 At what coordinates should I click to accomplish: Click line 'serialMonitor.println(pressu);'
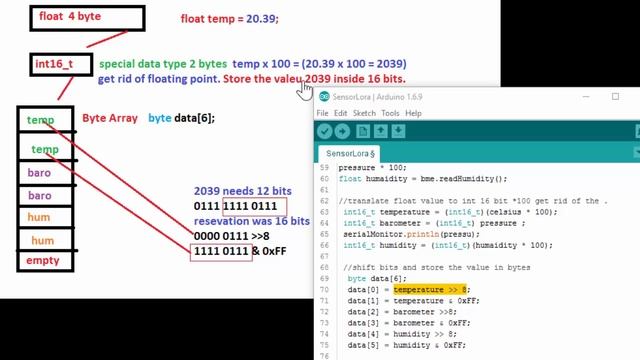point(411,234)
